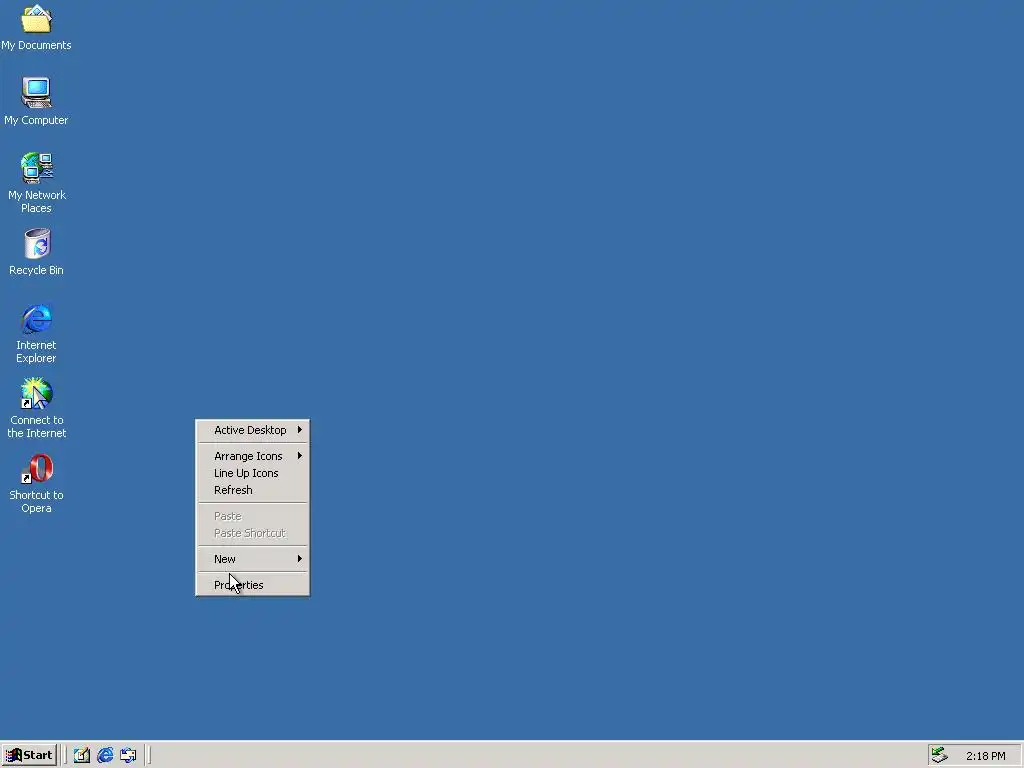Screen dimensions: 1024x768
Task: Open Properties from context menu
Action: (x=253, y=584)
